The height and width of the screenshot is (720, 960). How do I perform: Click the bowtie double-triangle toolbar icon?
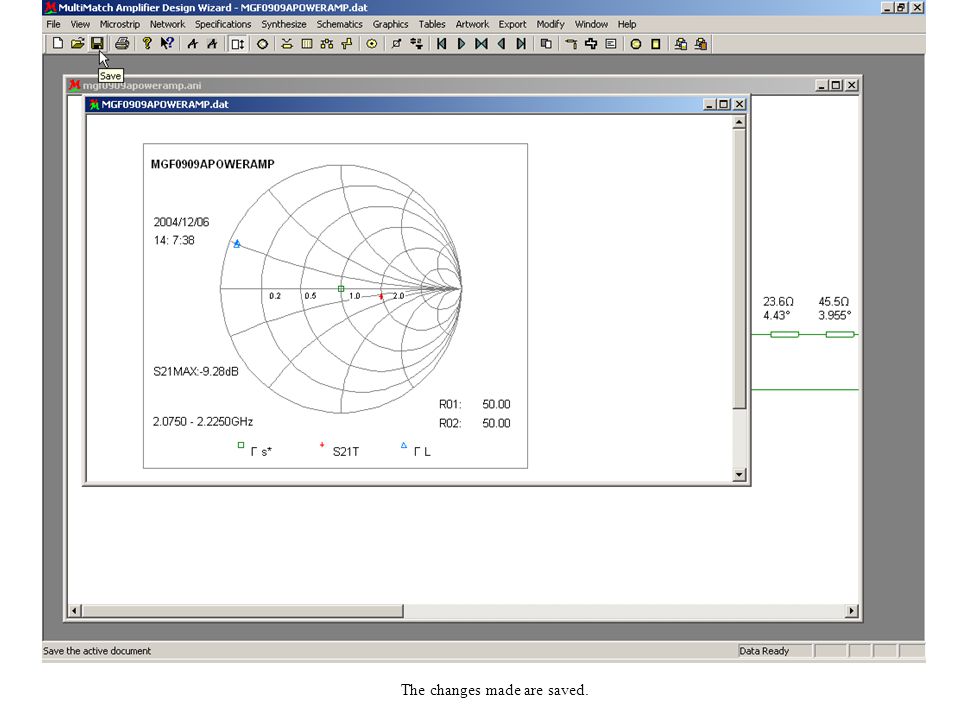pos(481,43)
